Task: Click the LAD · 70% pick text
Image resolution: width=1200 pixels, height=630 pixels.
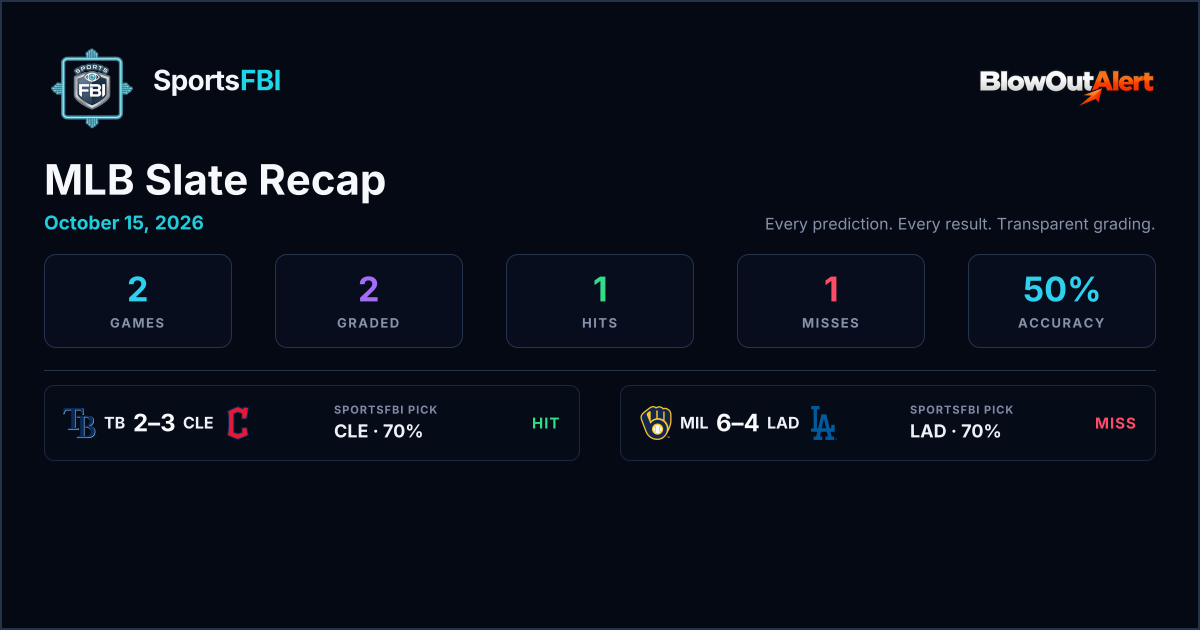Action: (955, 431)
